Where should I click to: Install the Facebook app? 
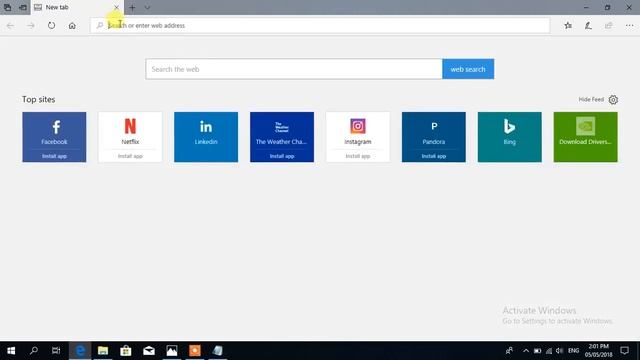pyautogui.click(x=54, y=156)
